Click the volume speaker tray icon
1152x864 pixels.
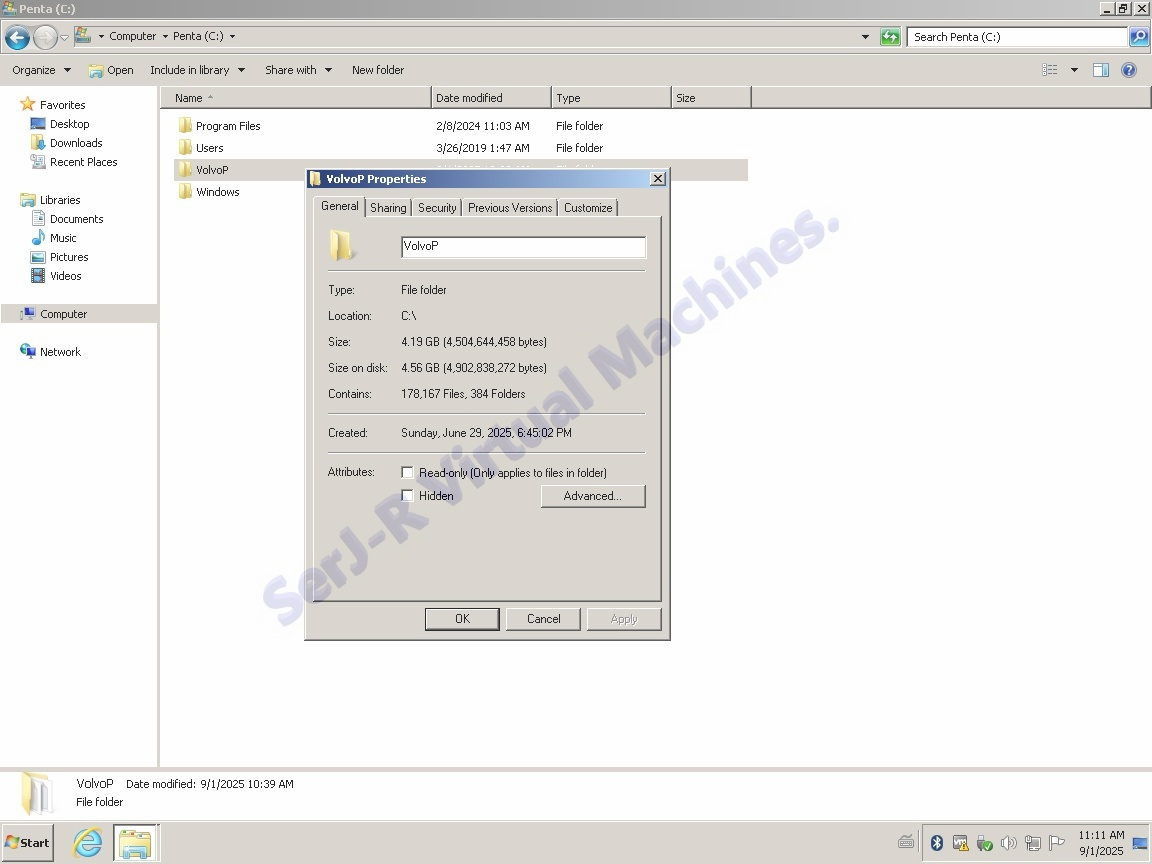point(1009,843)
